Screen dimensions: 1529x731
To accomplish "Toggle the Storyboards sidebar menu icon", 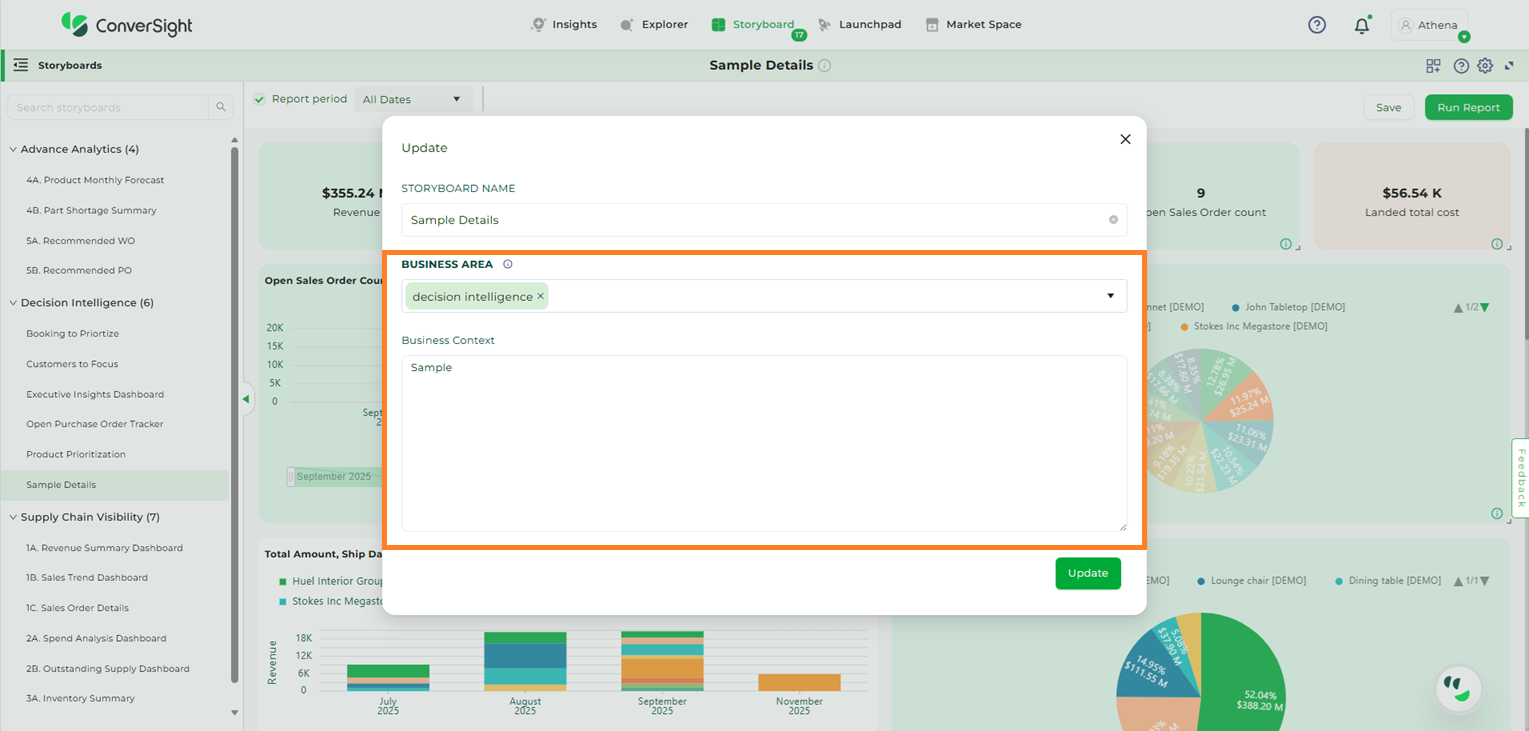I will (x=20, y=65).
